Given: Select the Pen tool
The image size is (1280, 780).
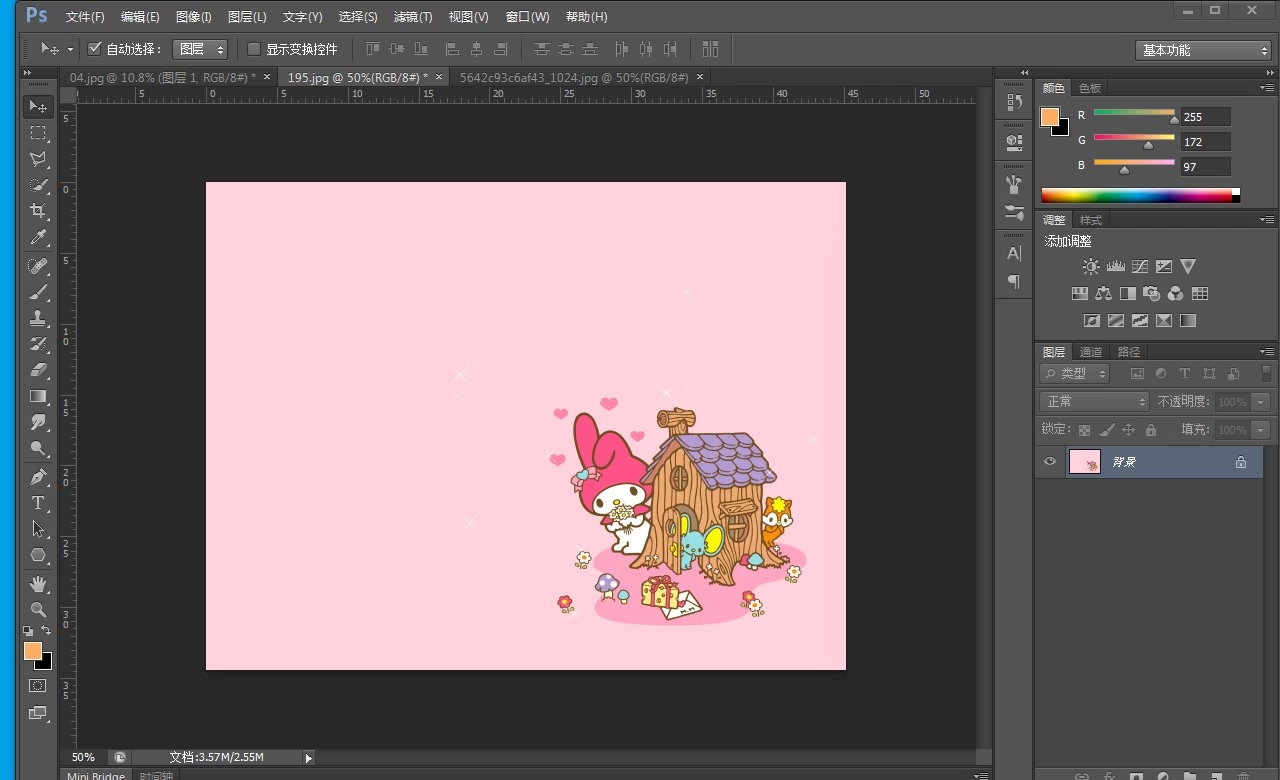Looking at the screenshot, I should click(x=38, y=477).
